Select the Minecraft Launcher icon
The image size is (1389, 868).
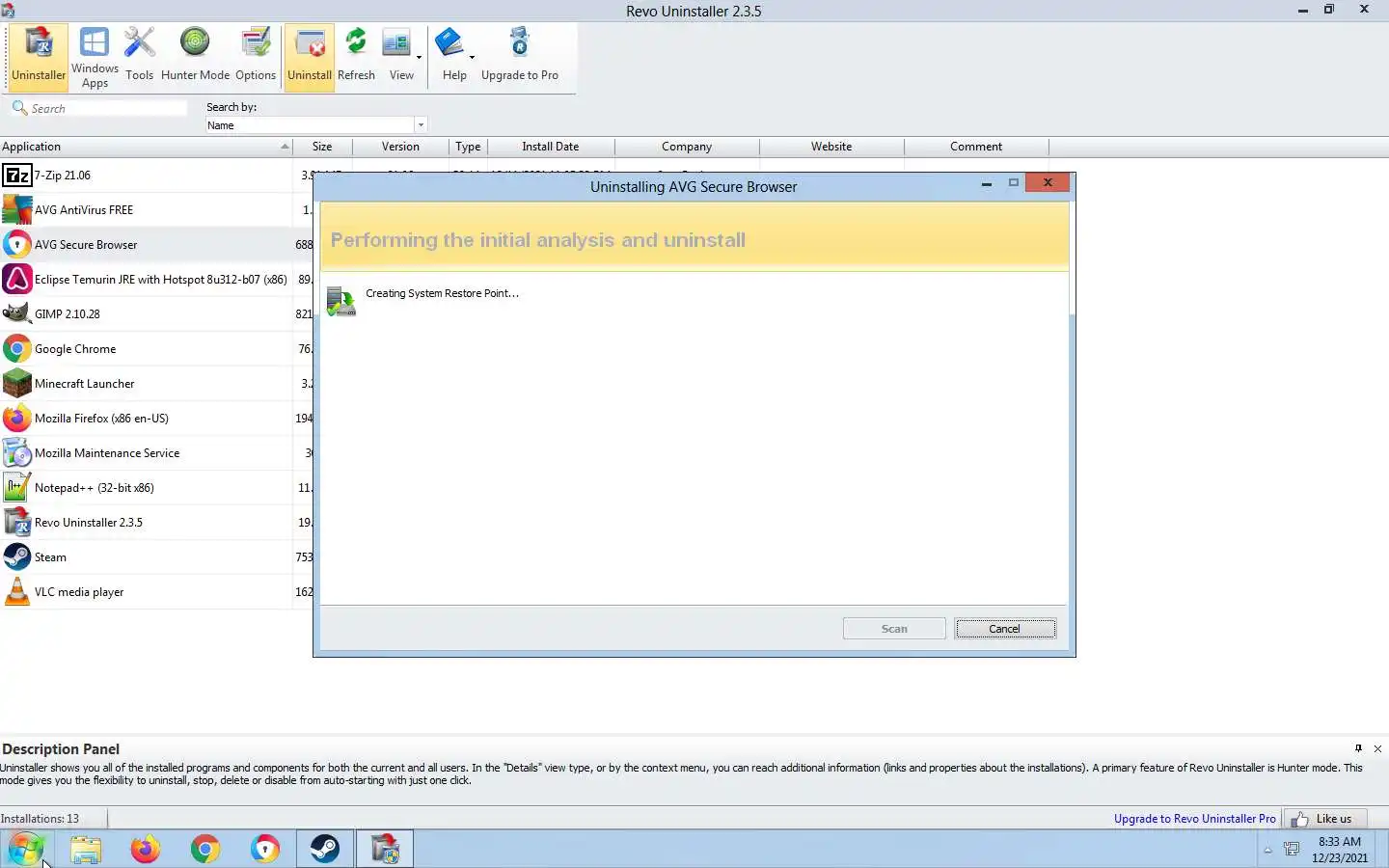[16, 384]
